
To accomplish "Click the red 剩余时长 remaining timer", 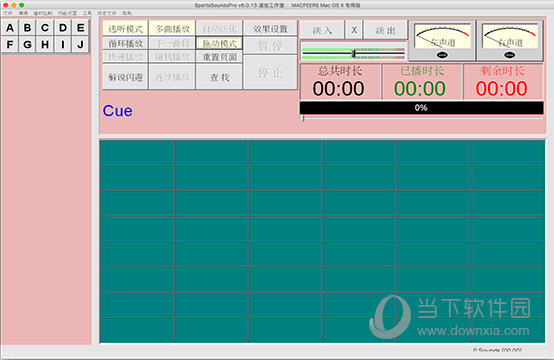I will (x=503, y=82).
